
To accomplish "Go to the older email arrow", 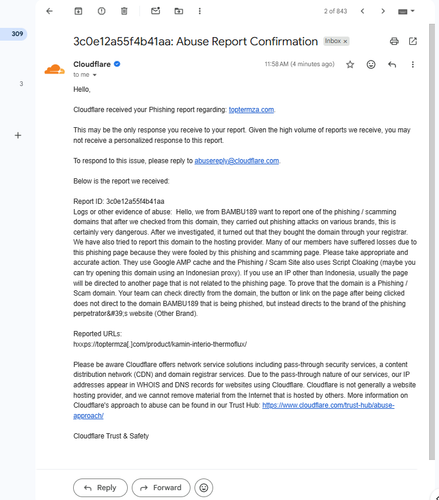I will click(x=383, y=11).
